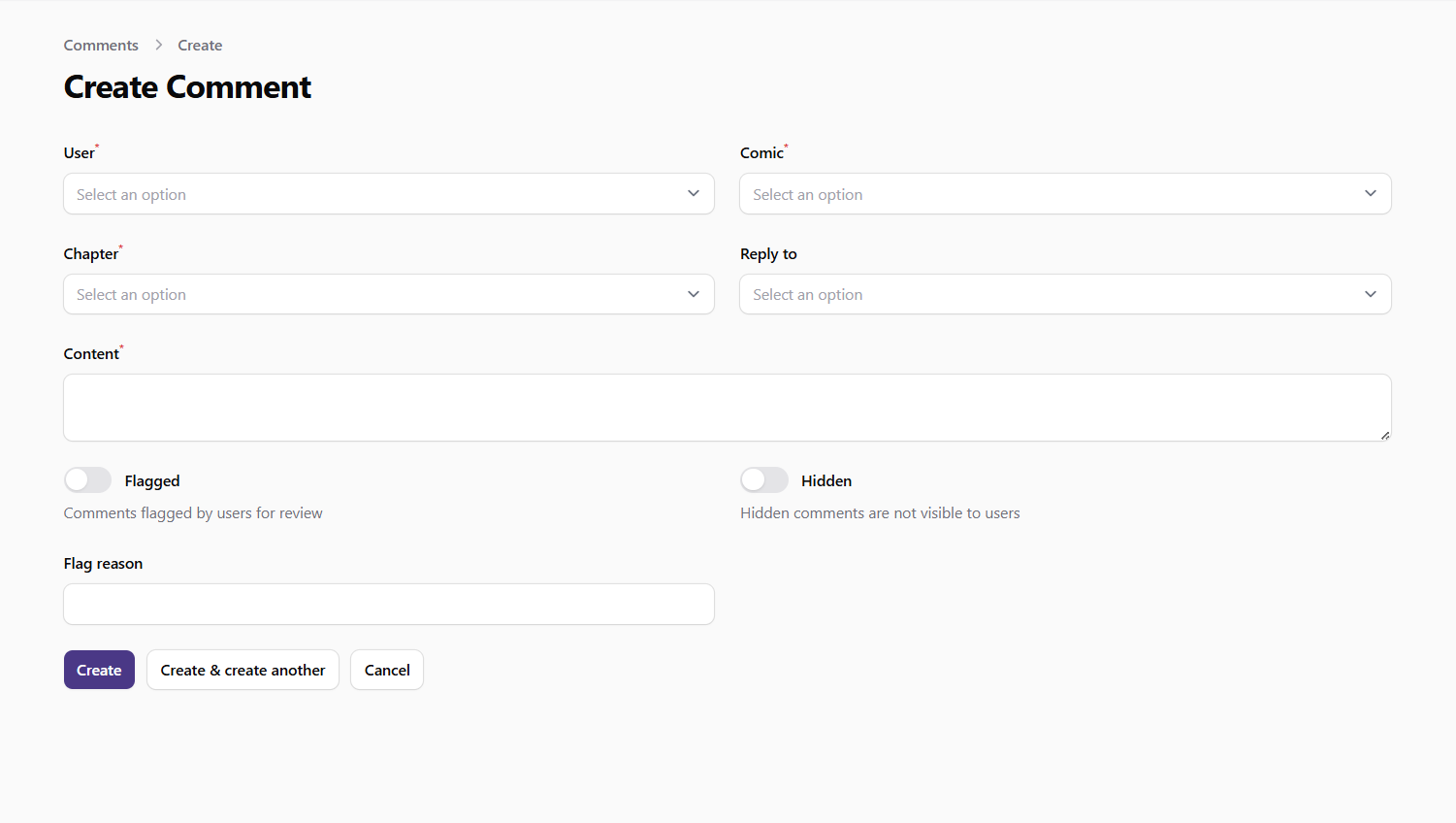Screen dimensions: 1456x823
Task: Click the chevron arrow in Chapter dropdown
Action: pyautogui.click(x=693, y=295)
